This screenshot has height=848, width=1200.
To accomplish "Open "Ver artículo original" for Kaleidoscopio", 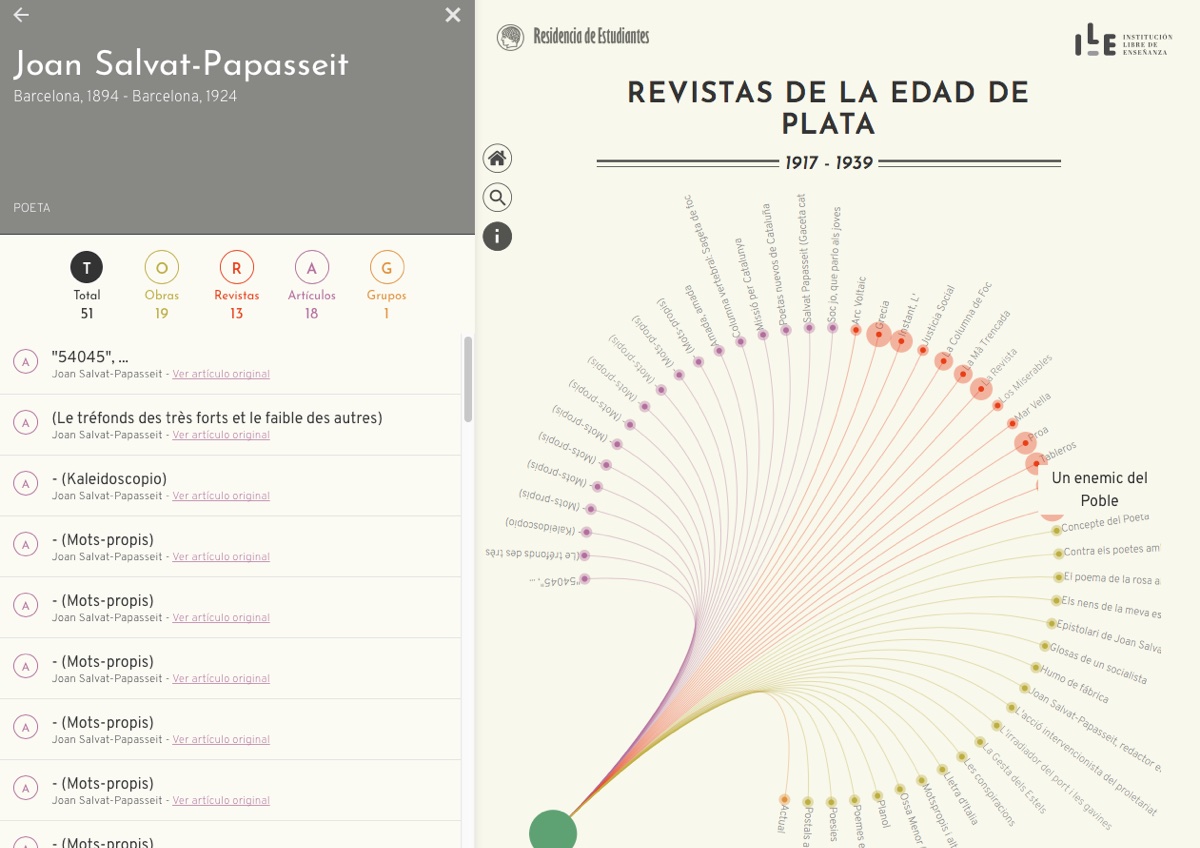I will click(221, 496).
